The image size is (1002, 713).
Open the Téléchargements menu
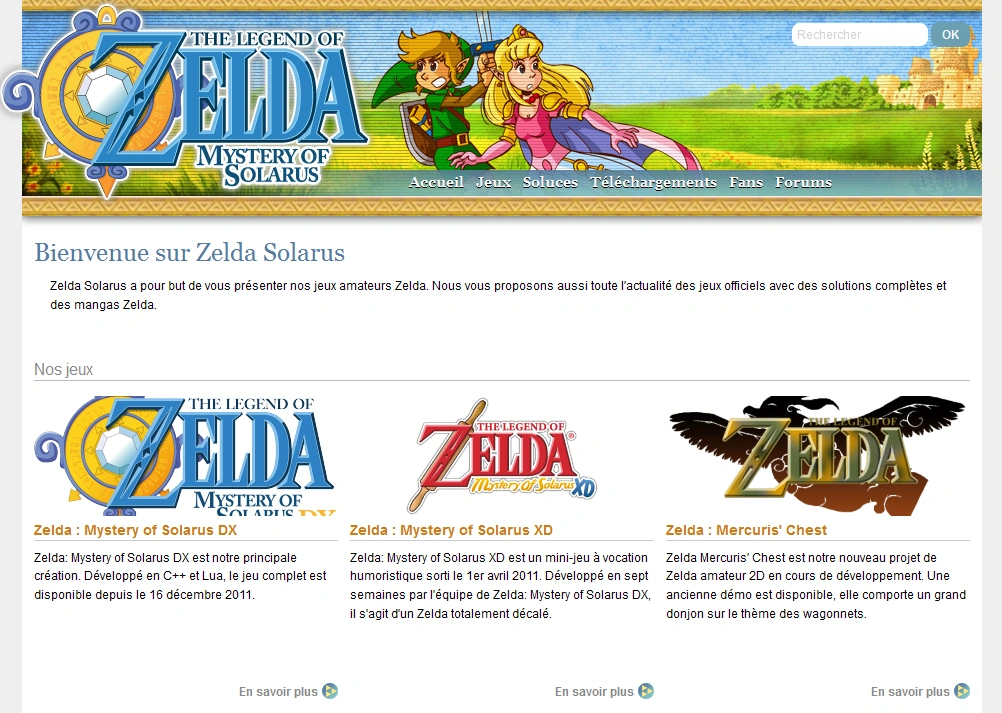[653, 182]
